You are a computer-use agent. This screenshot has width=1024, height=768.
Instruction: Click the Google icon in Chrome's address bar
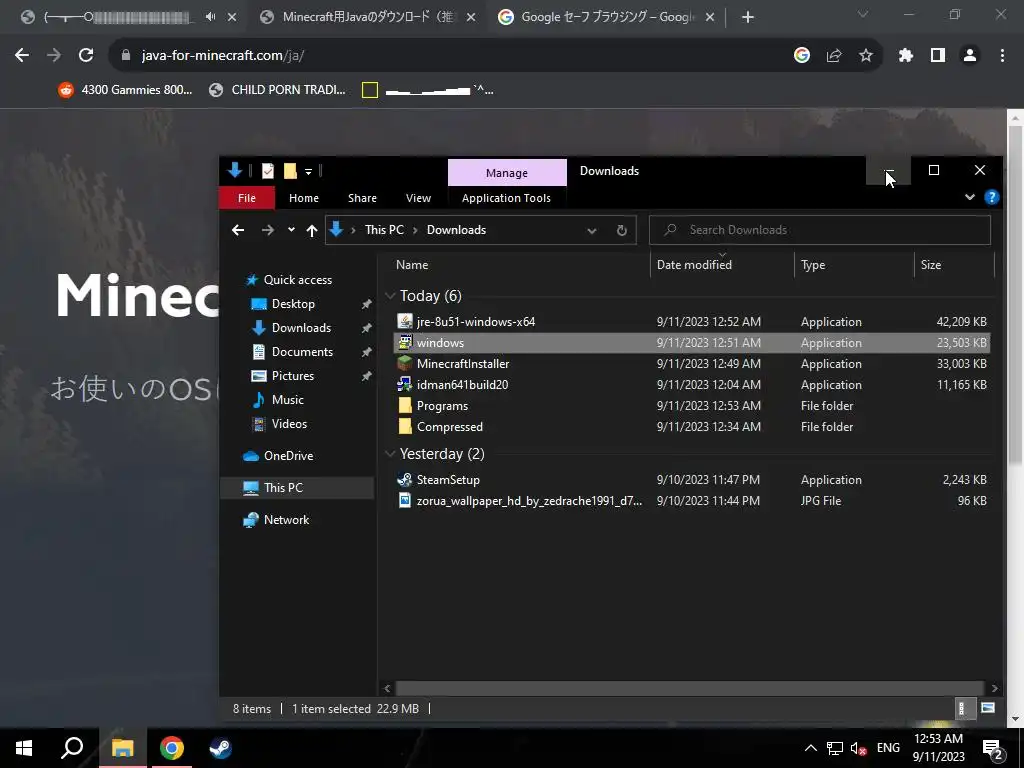click(x=802, y=56)
